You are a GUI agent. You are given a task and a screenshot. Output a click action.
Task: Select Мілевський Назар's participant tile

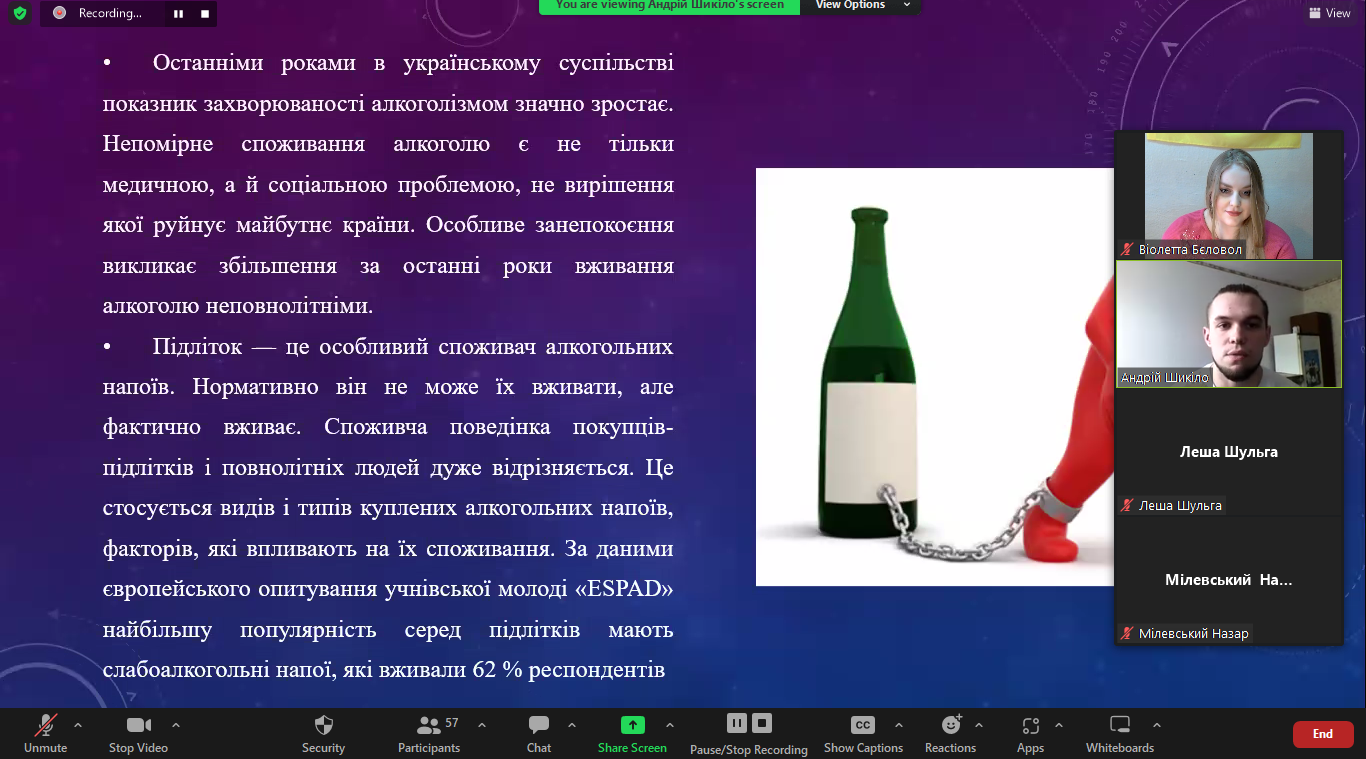(x=1229, y=580)
